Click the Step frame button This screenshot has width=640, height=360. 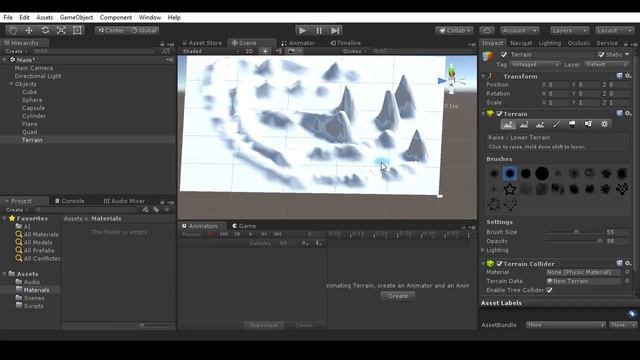[335, 31]
